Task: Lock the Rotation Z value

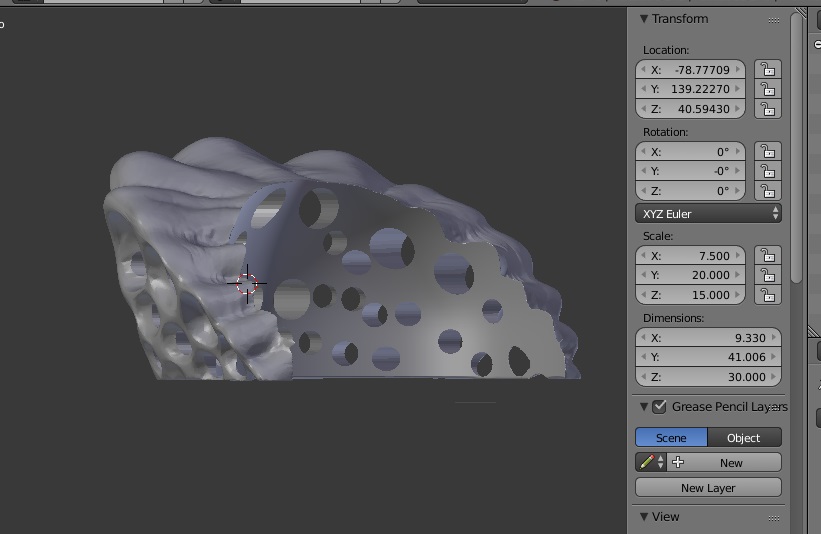Action: click(x=767, y=191)
